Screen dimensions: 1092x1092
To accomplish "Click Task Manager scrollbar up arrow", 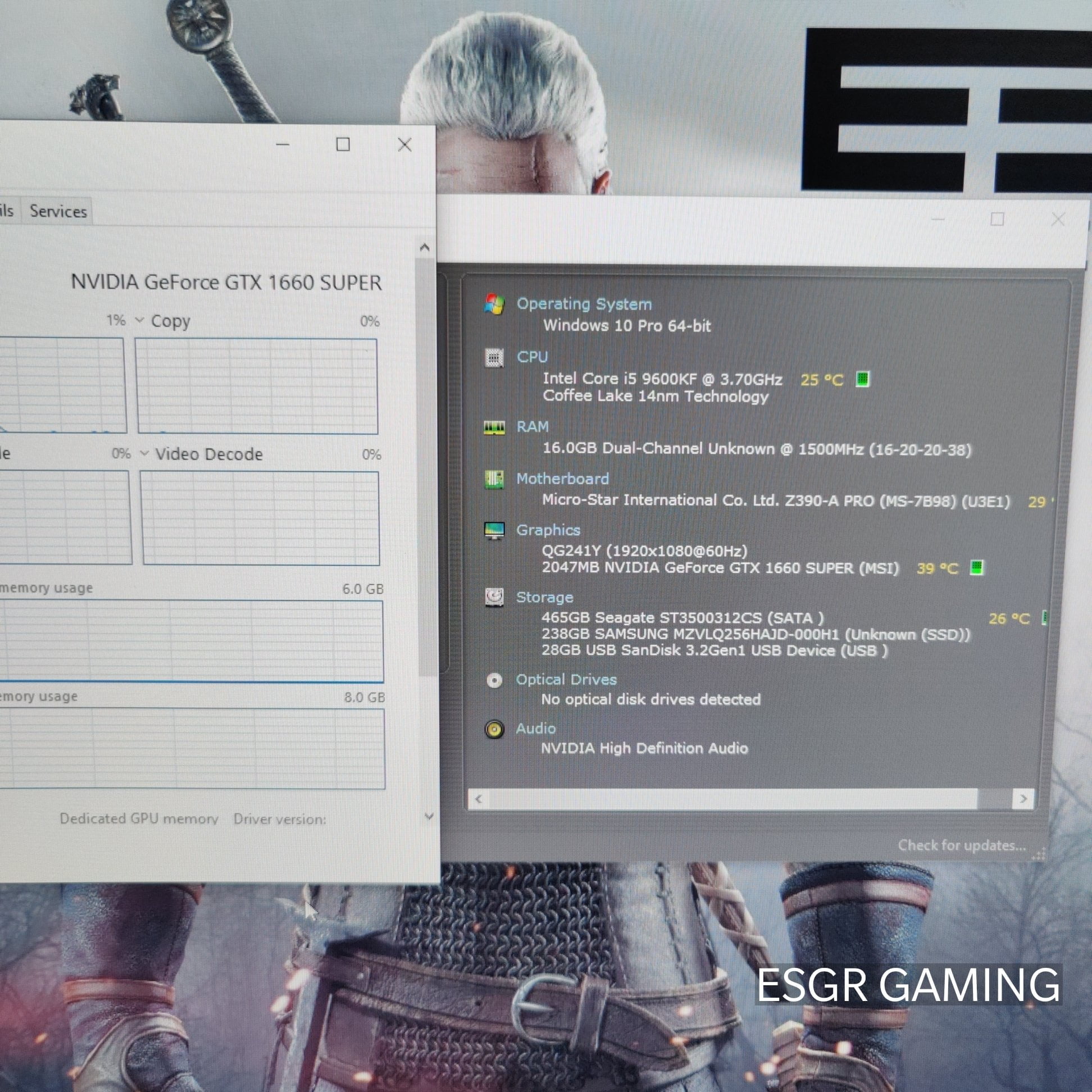I will 425,248.
